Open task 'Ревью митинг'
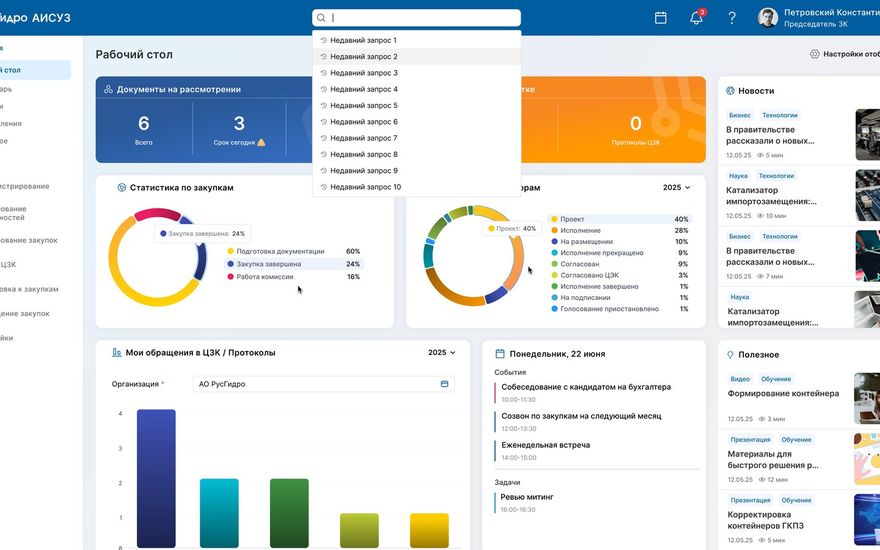 (528, 497)
